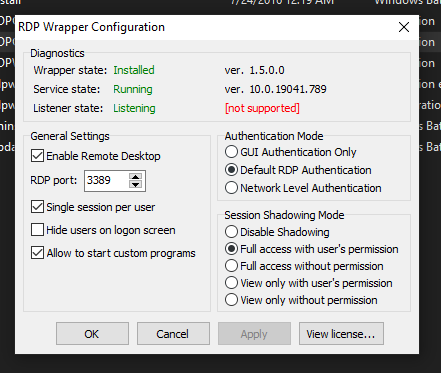441x373 pixels.
Task: Click the Service state label
Action: tap(67, 89)
